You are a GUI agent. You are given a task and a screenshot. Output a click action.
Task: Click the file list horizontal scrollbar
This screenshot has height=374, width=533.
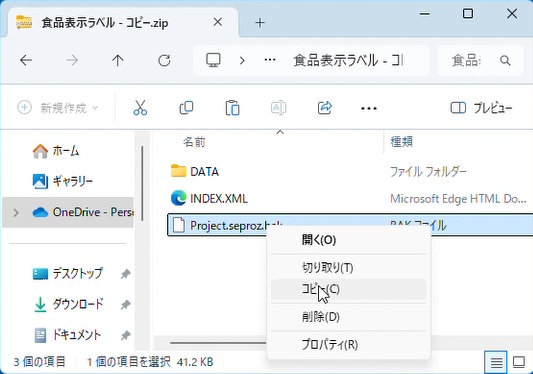pyautogui.click(x=218, y=343)
